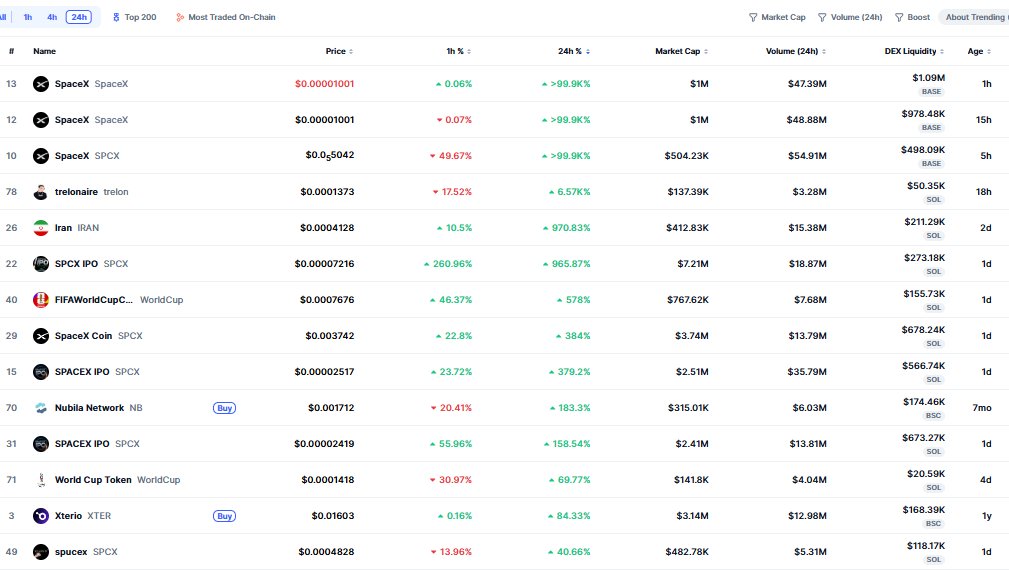Click the Top 200 flame icon
This screenshot has height=570, width=1009.
tap(116, 17)
